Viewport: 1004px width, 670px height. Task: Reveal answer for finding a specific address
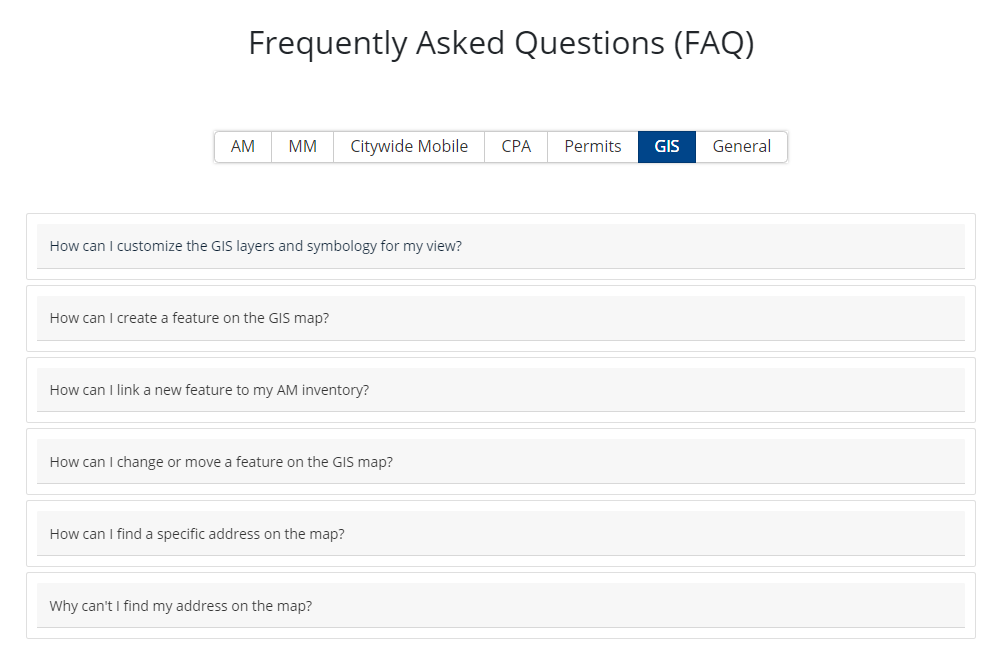197,534
